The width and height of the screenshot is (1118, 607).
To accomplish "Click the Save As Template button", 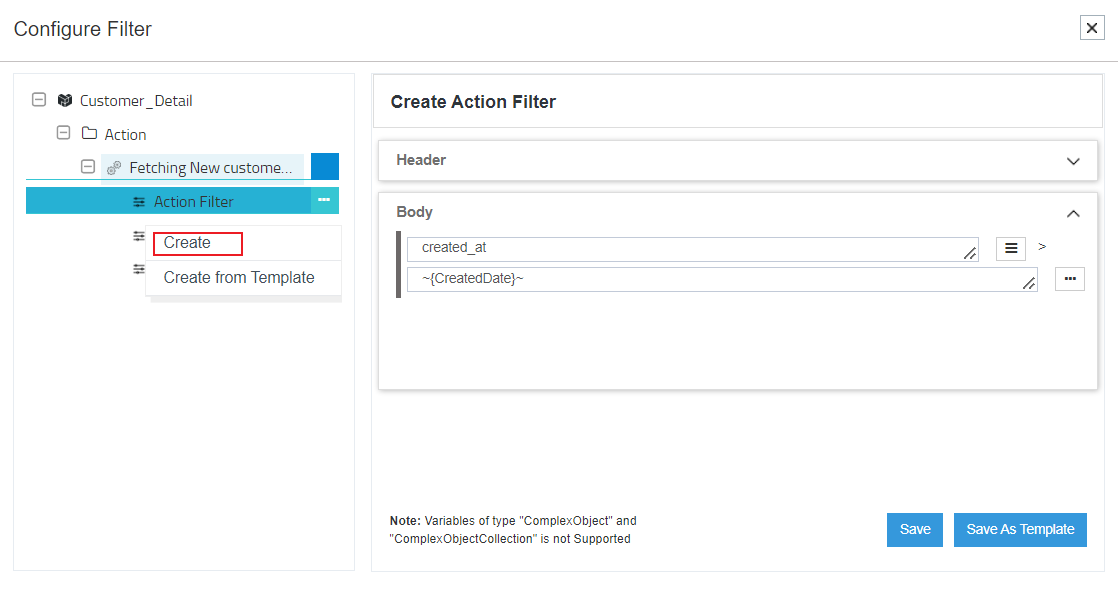I will [x=1020, y=530].
